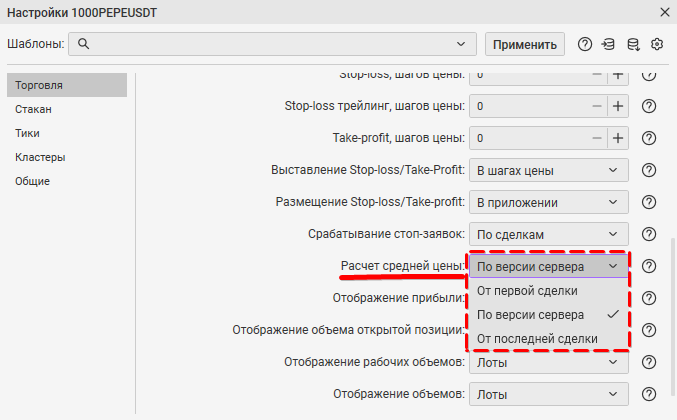Viewport: 677px width, 420px height.
Task: Click the import template database icon
Action: coord(608,44)
